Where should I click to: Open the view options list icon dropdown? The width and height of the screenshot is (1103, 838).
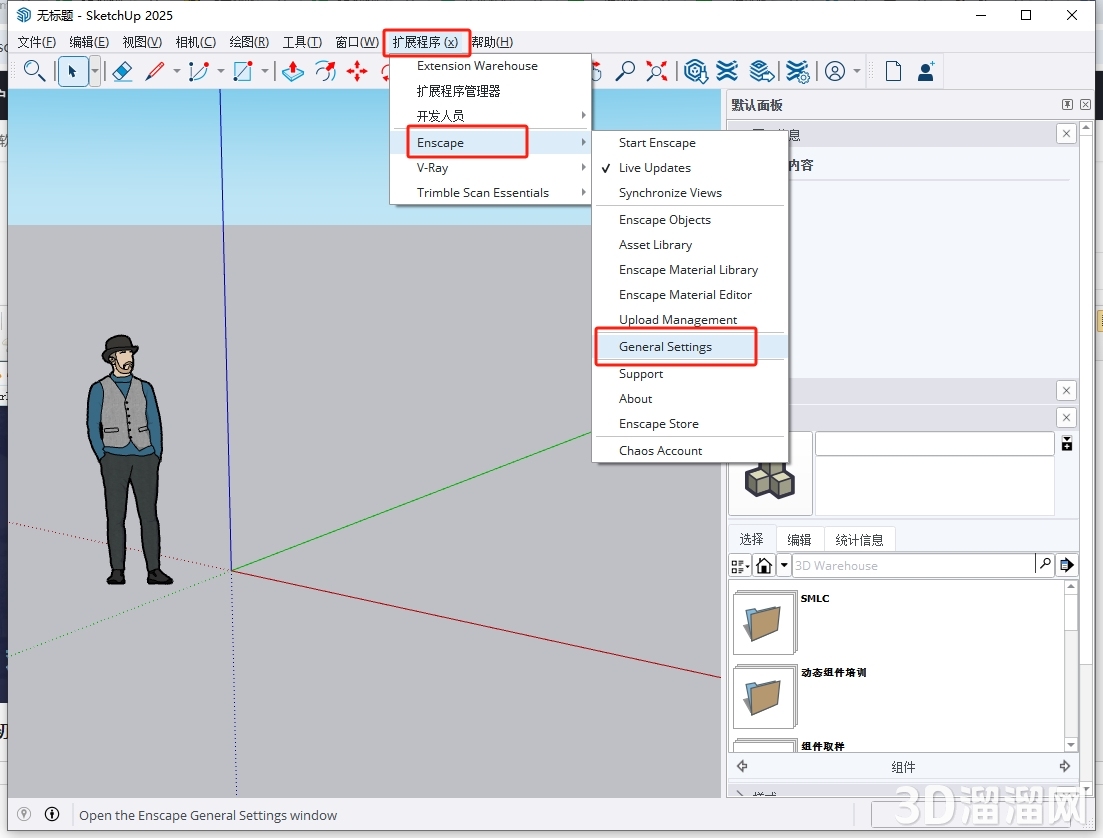(740, 566)
